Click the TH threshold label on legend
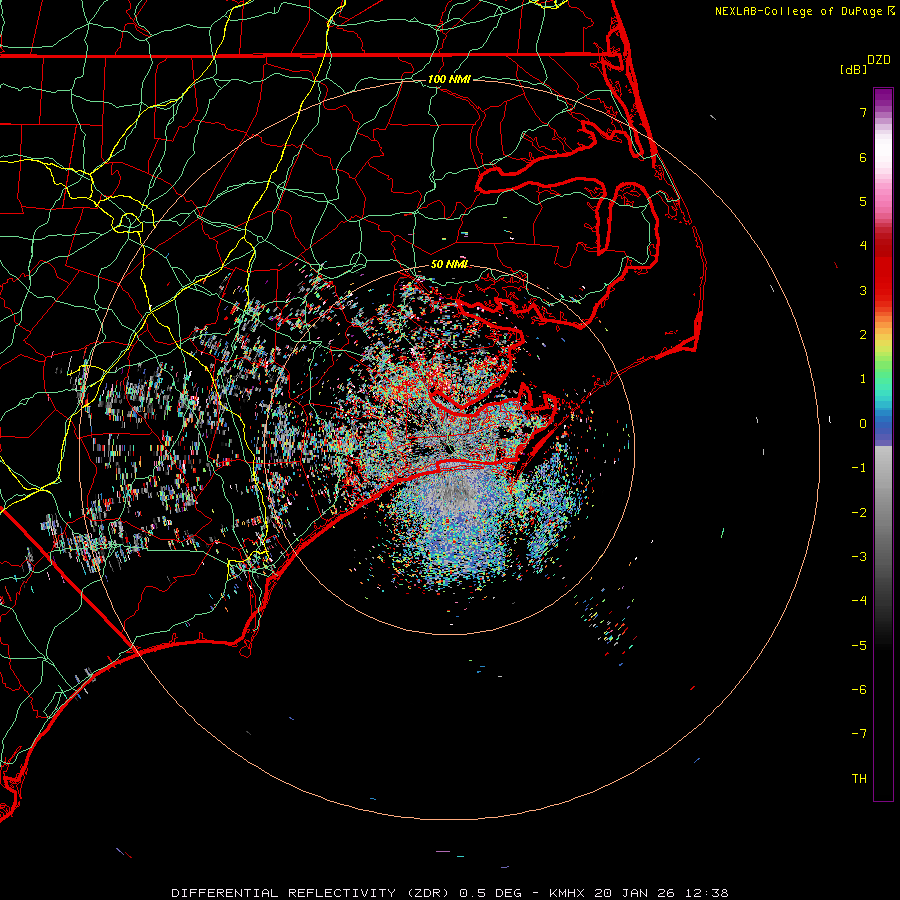The image size is (900, 900). [859, 779]
